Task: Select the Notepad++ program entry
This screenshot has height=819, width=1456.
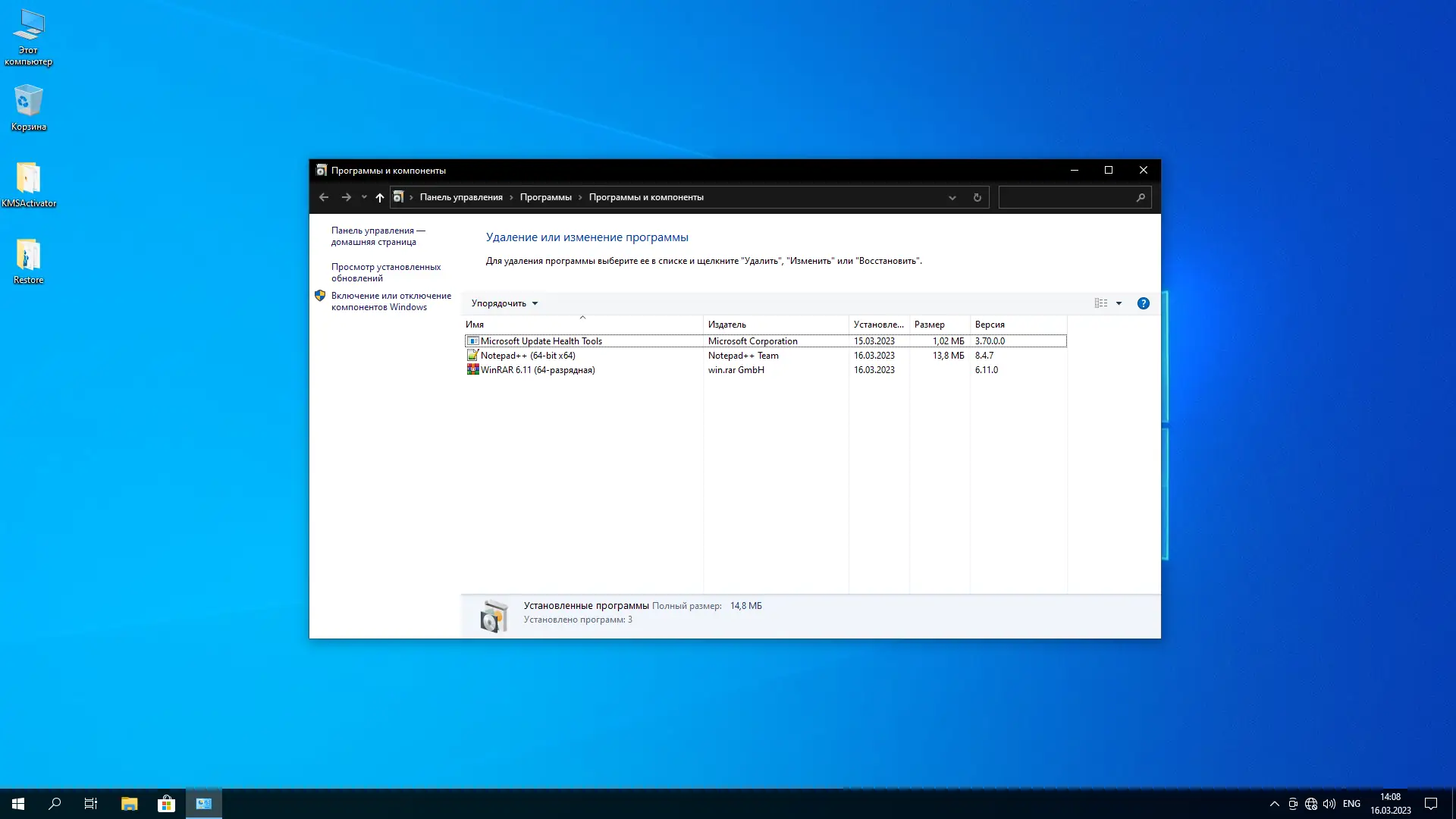Action: click(527, 356)
